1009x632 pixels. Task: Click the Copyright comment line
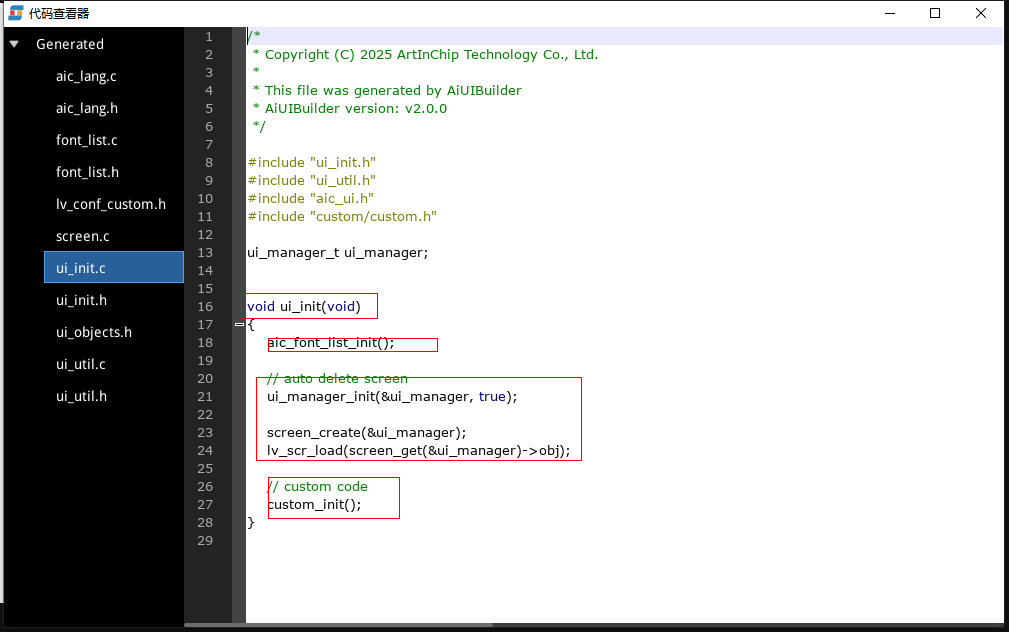(x=425, y=55)
